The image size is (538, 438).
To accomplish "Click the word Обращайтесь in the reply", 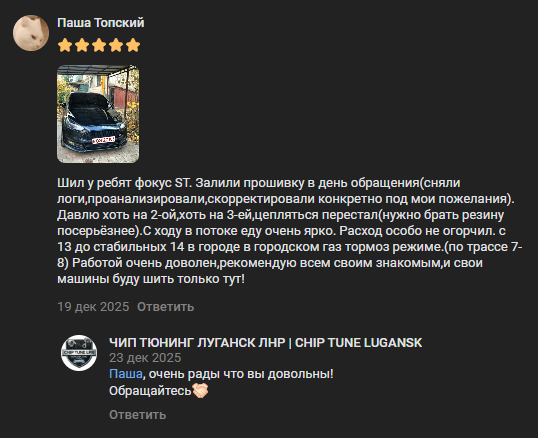I will click(x=150, y=391).
